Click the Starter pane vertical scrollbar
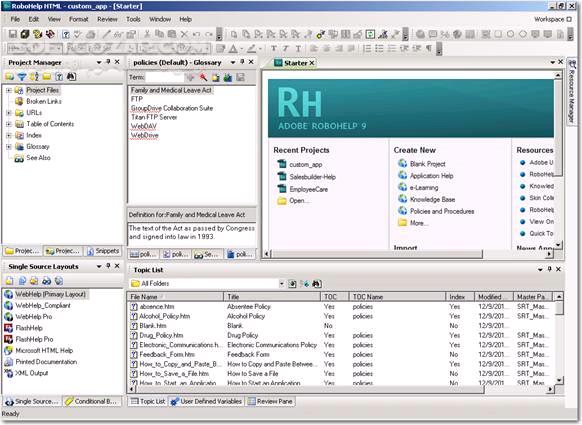 (x=558, y=128)
